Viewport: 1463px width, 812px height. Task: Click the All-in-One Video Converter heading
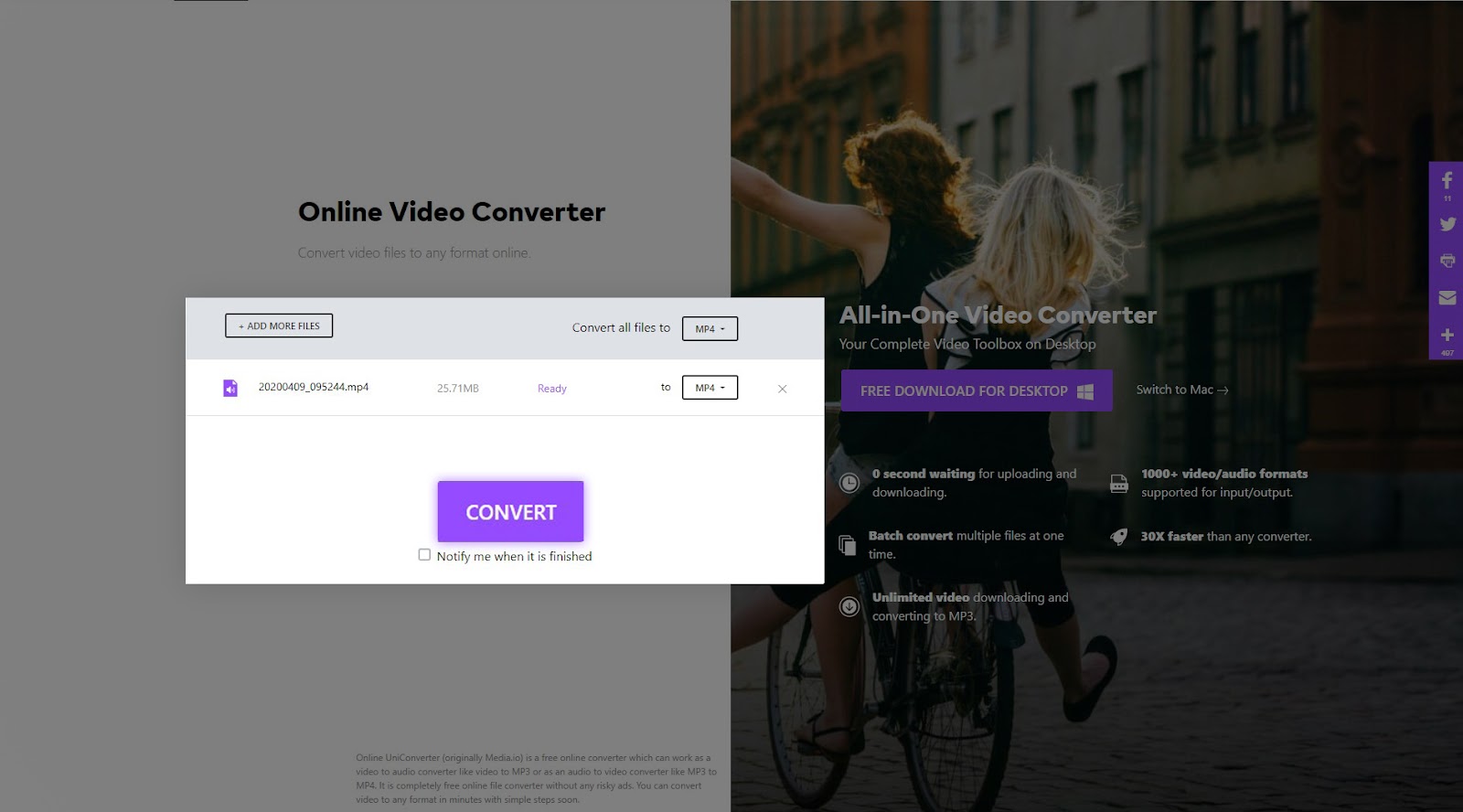[998, 315]
